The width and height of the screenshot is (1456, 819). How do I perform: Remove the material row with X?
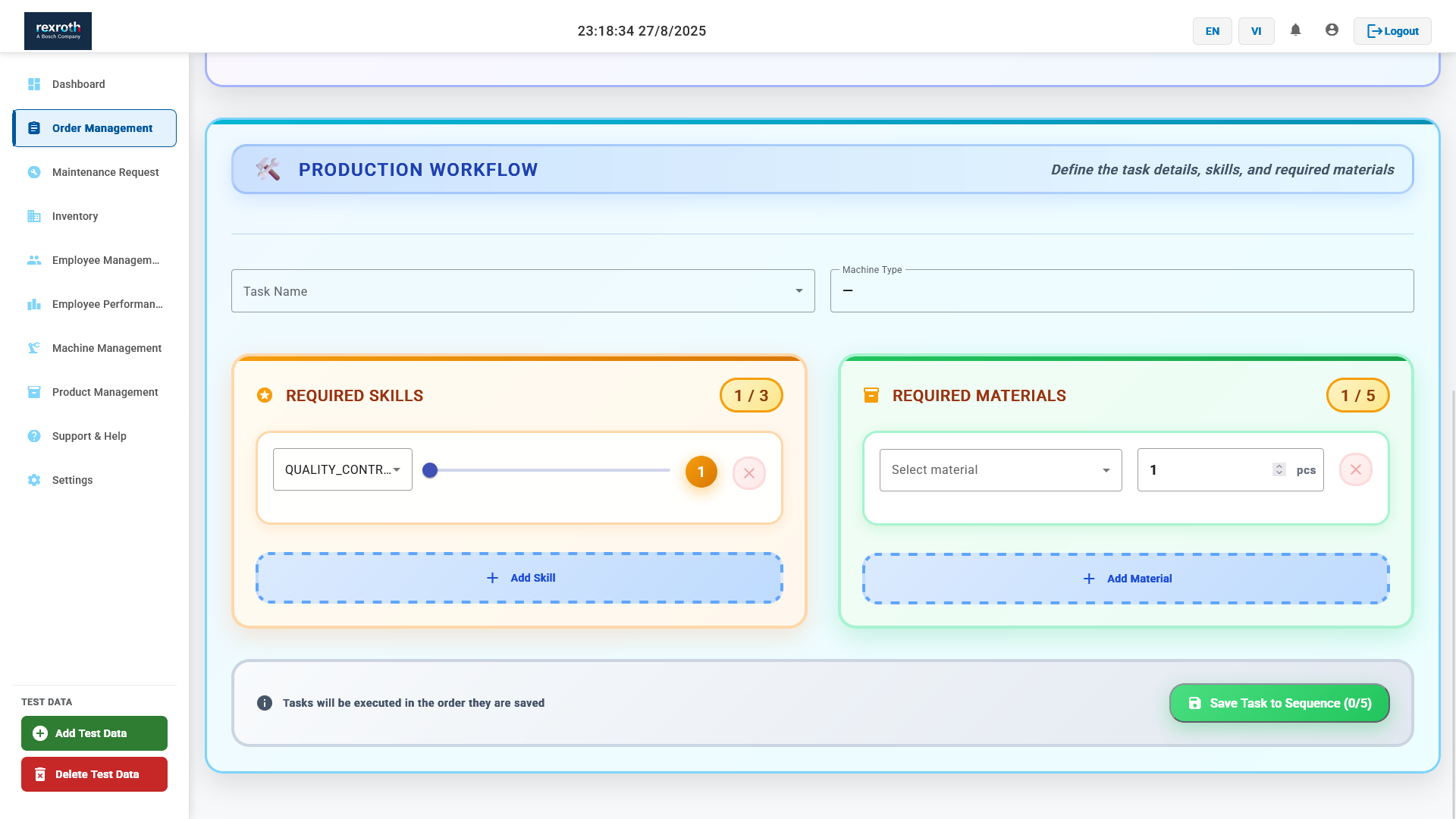(1355, 470)
